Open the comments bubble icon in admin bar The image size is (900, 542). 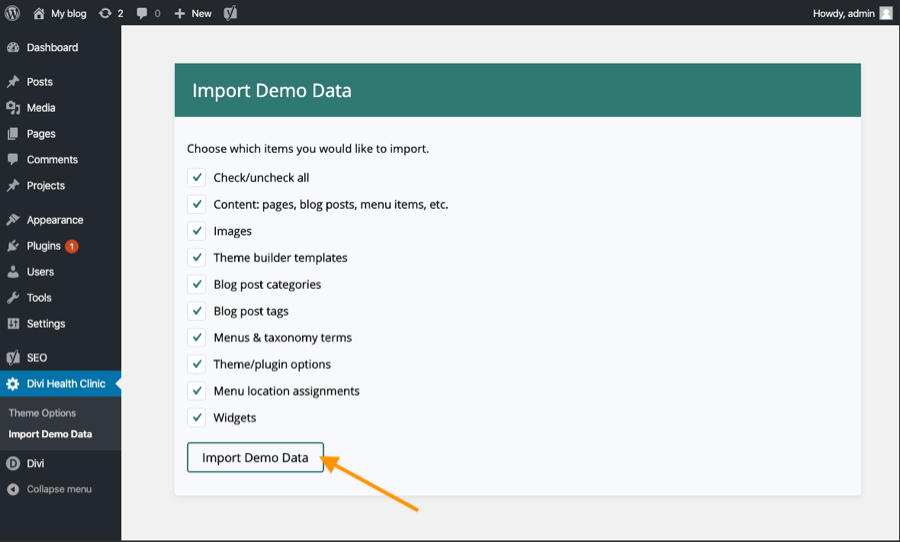pyautogui.click(x=142, y=13)
